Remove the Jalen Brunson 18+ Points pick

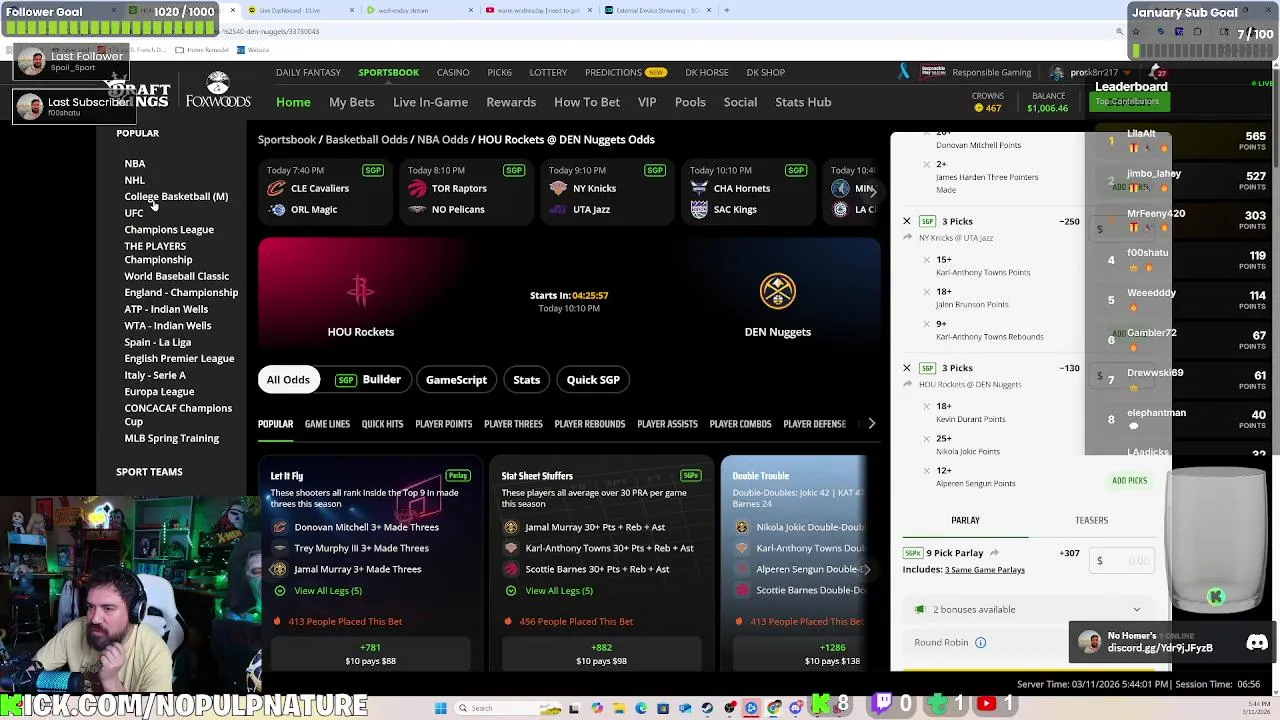click(927, 291)
